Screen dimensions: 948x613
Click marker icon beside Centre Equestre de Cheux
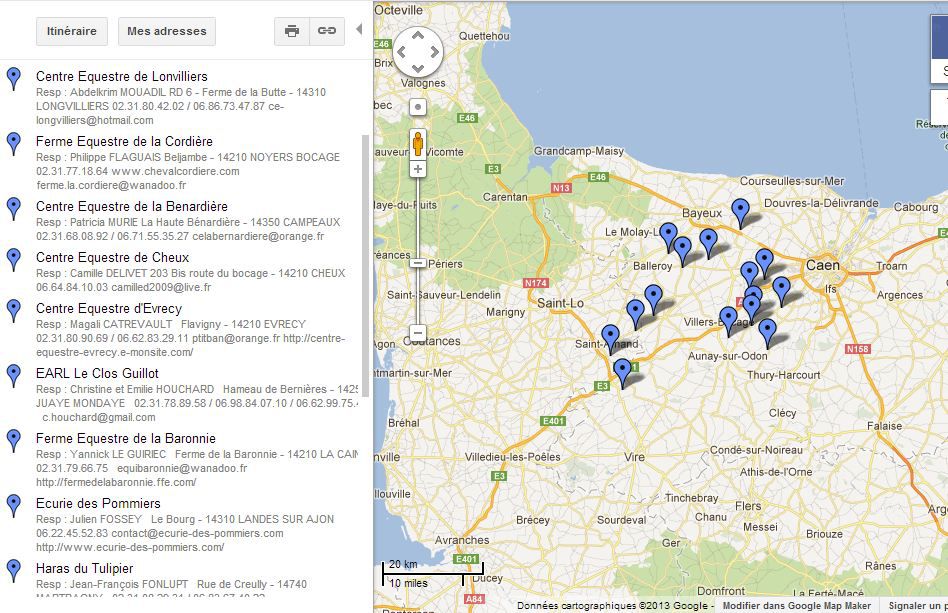[13, 258]
